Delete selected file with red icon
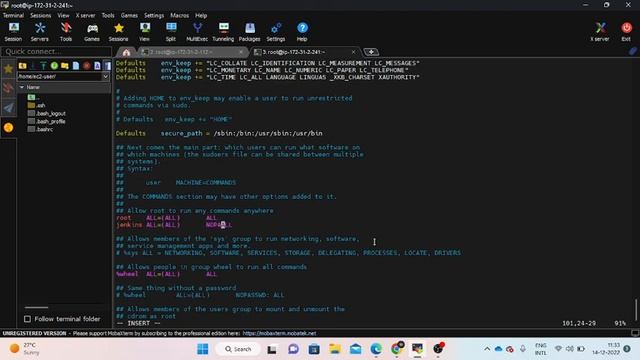The width and height of the screenshot is (640, 360). point(87,66)
